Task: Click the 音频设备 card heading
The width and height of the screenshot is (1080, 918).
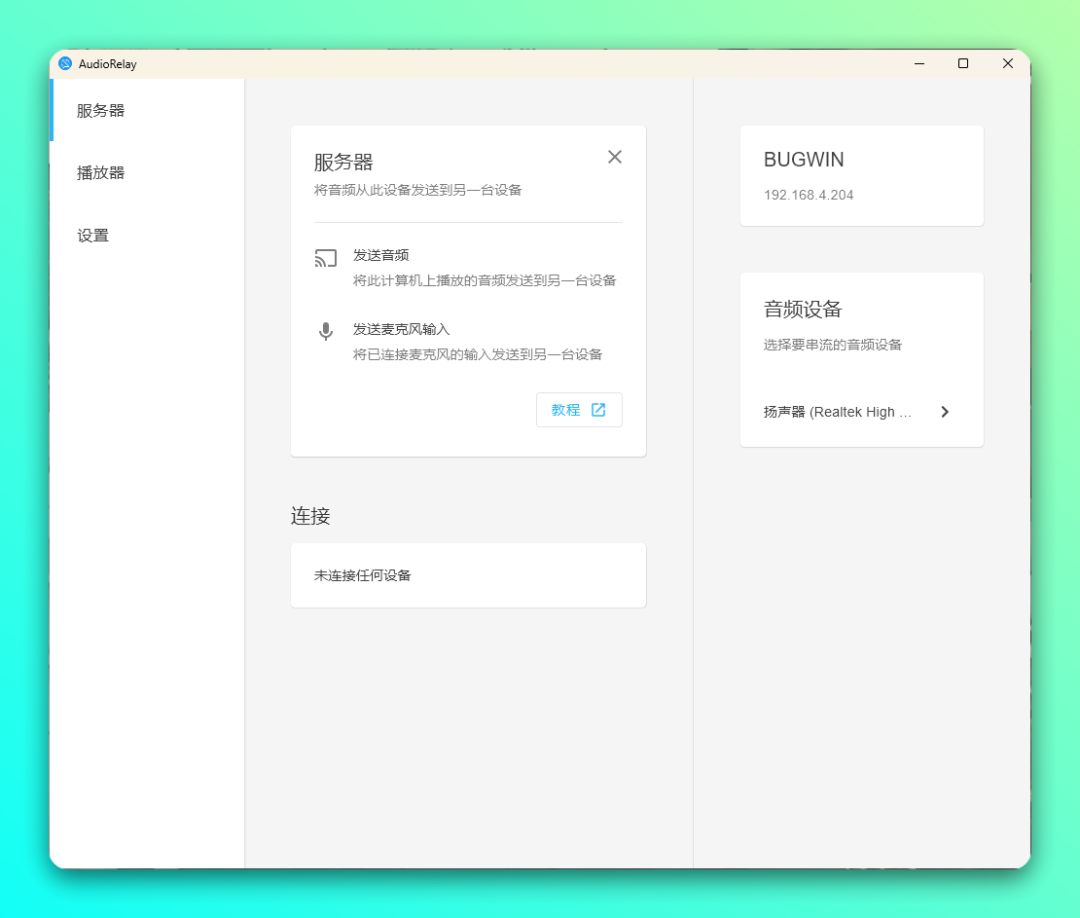Action: [x=803, y=309]
